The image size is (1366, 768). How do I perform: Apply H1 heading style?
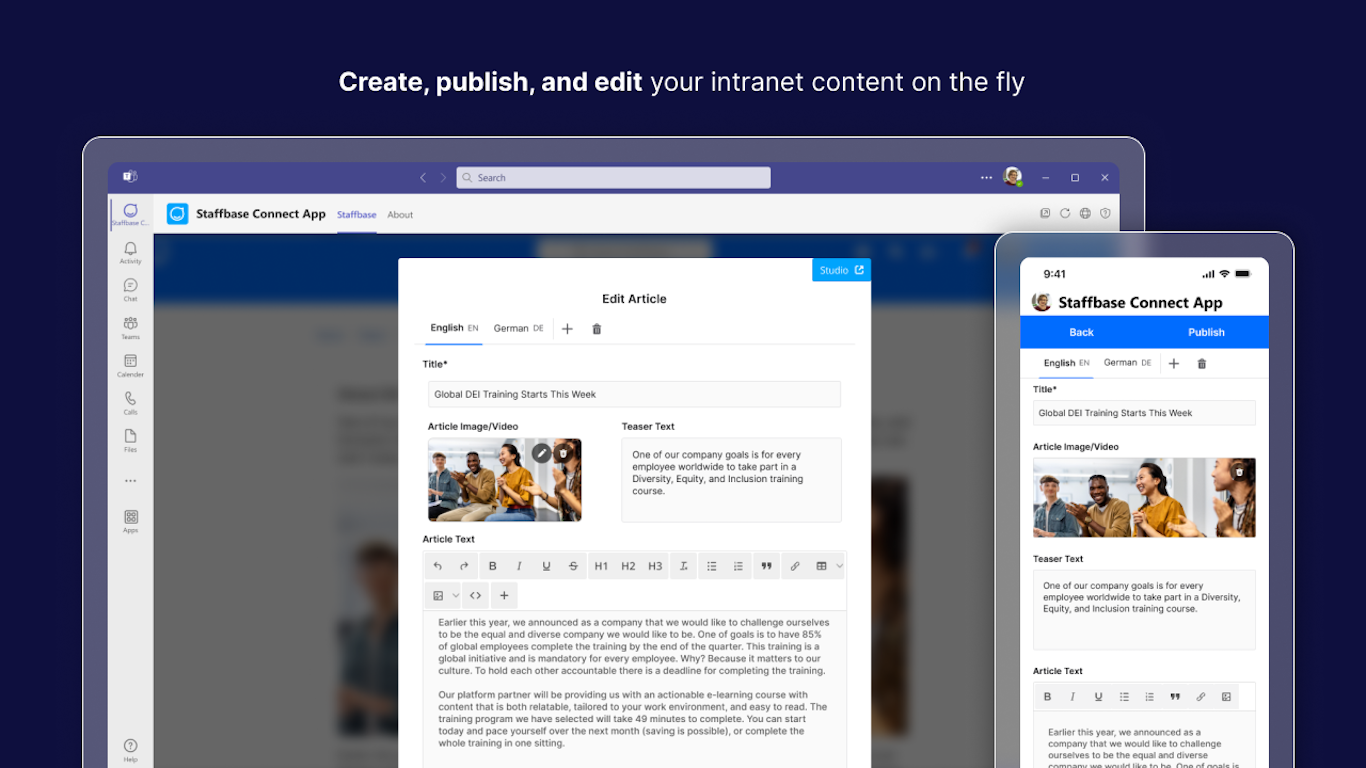point(601,566)
